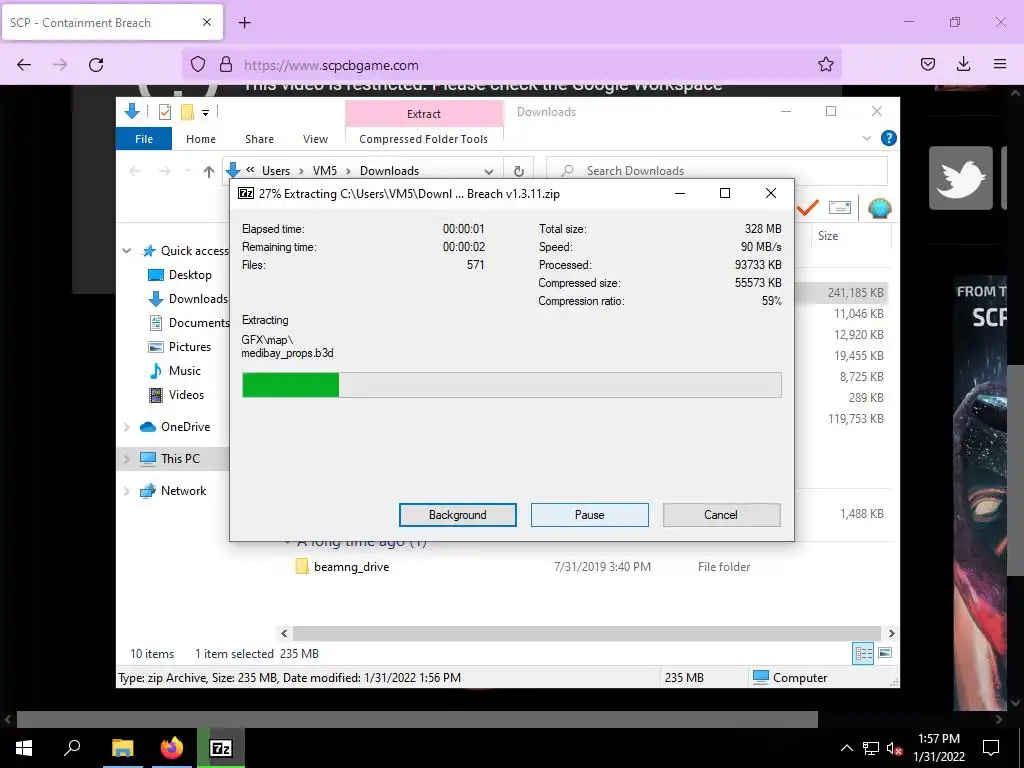Open the Pocket save icon

(x=927, y=64)
